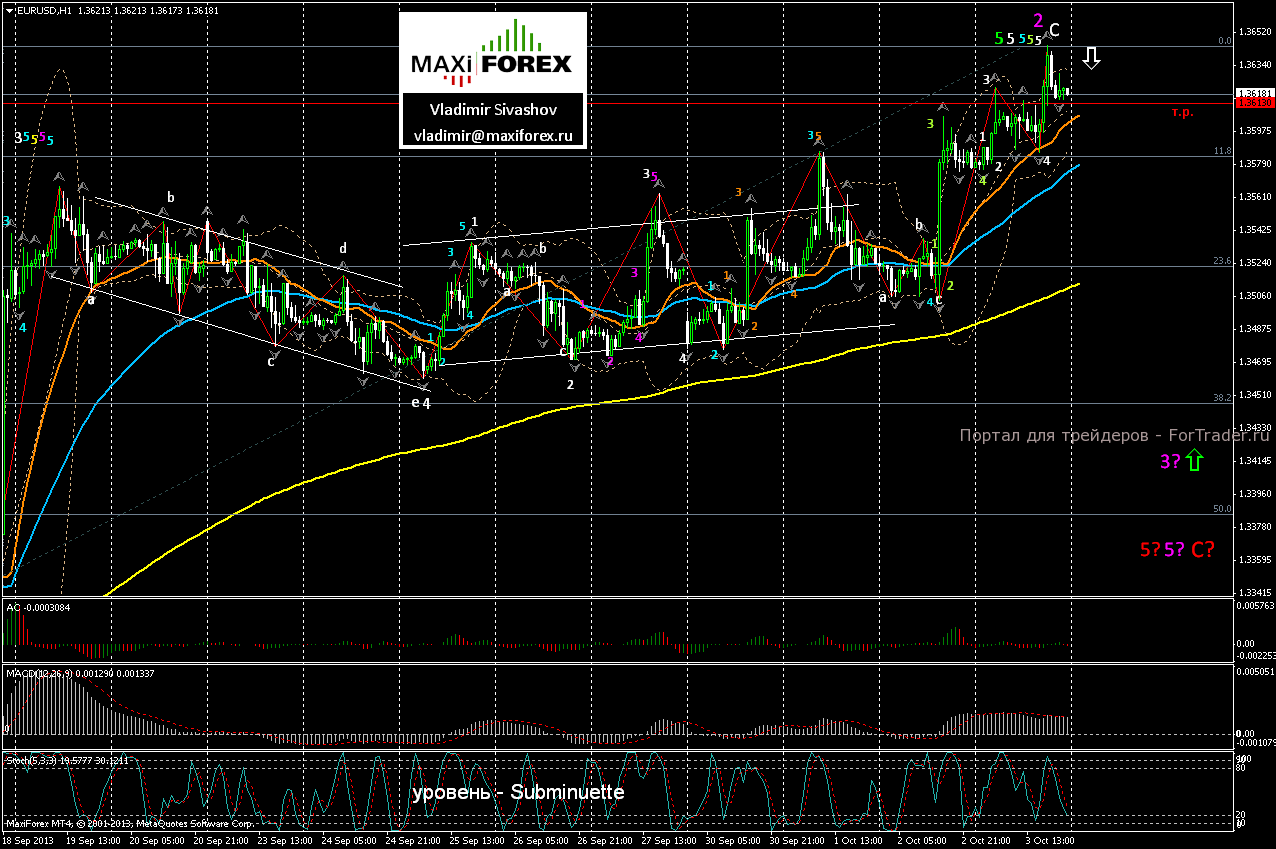Click the red 1.36130 price tag

(x=1252, y=103)
